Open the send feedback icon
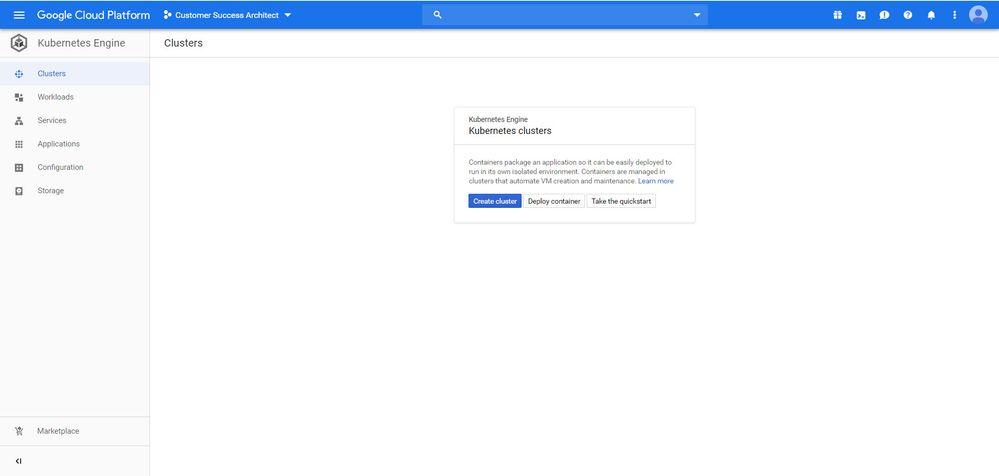The height and width of the screenshot is (476, 999). [884, 15]
